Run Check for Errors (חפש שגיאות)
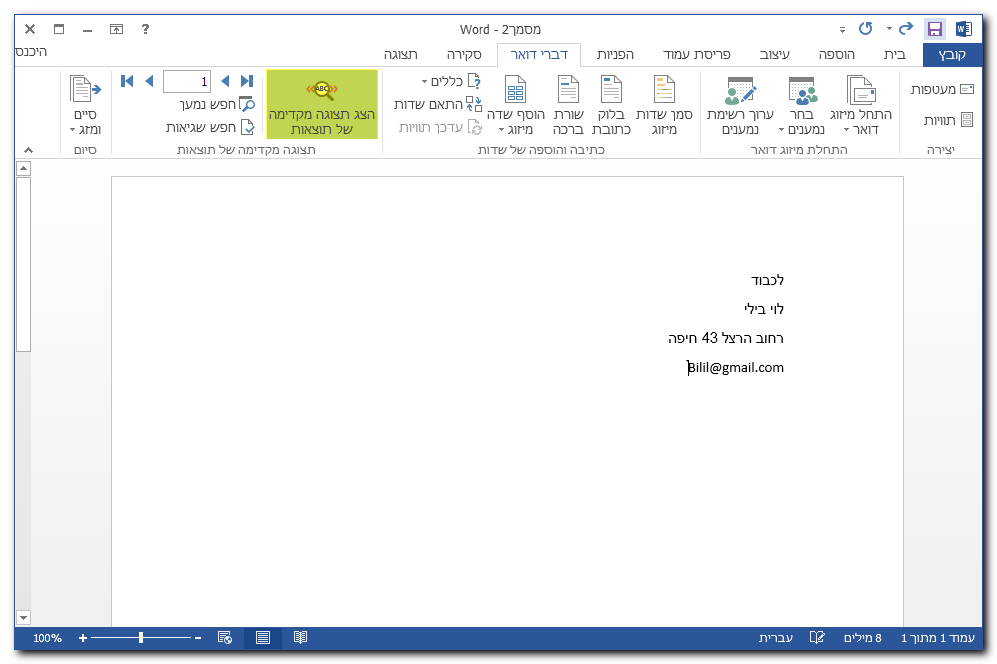Viewport: 997px width, 664px height. click(210, 127)
